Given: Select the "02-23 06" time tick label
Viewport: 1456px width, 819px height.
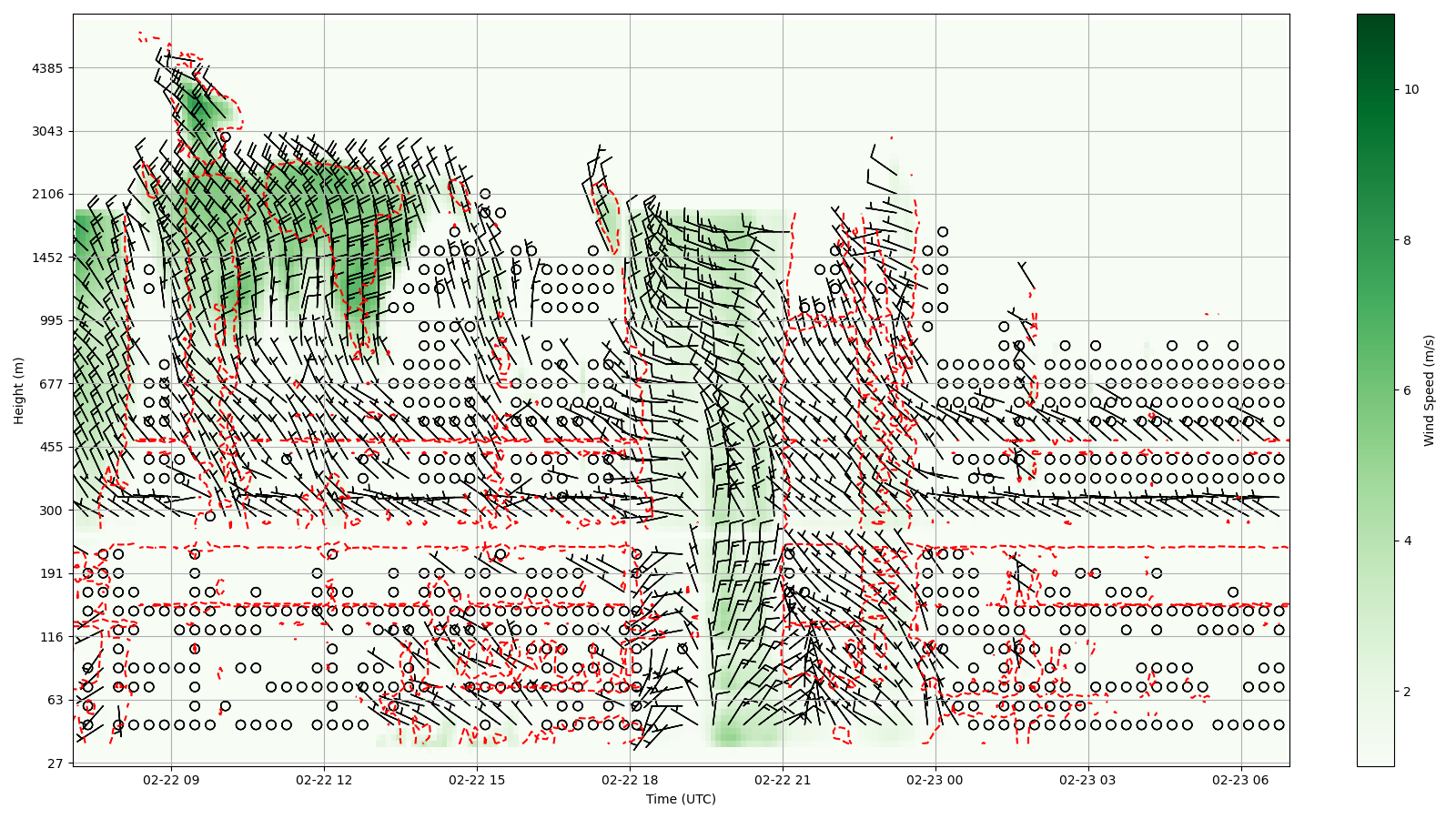Looking at the screenshot, I should [1241, 780].
